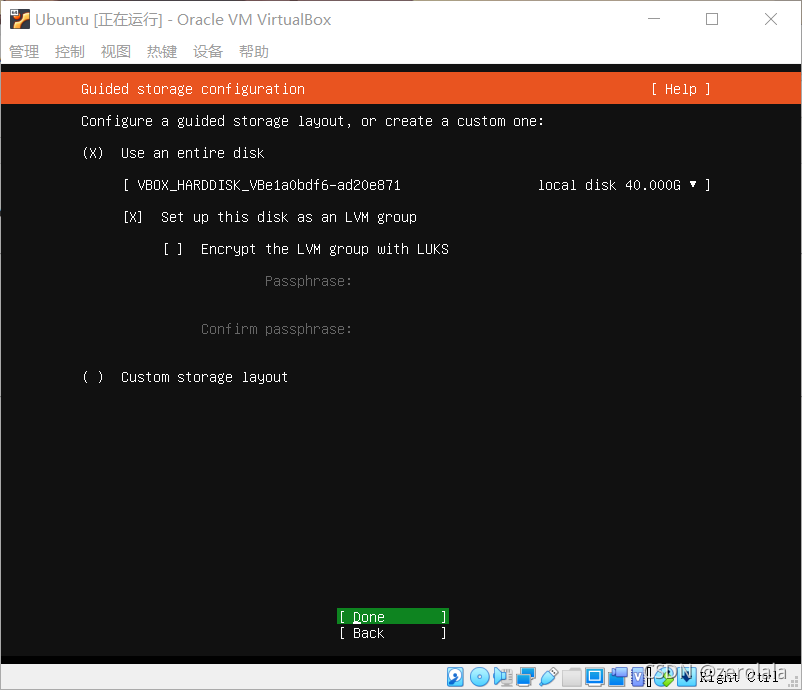Click the VirtualBox window title icon
The height and width of the screenshot is (690, 802).
point(19,19)
